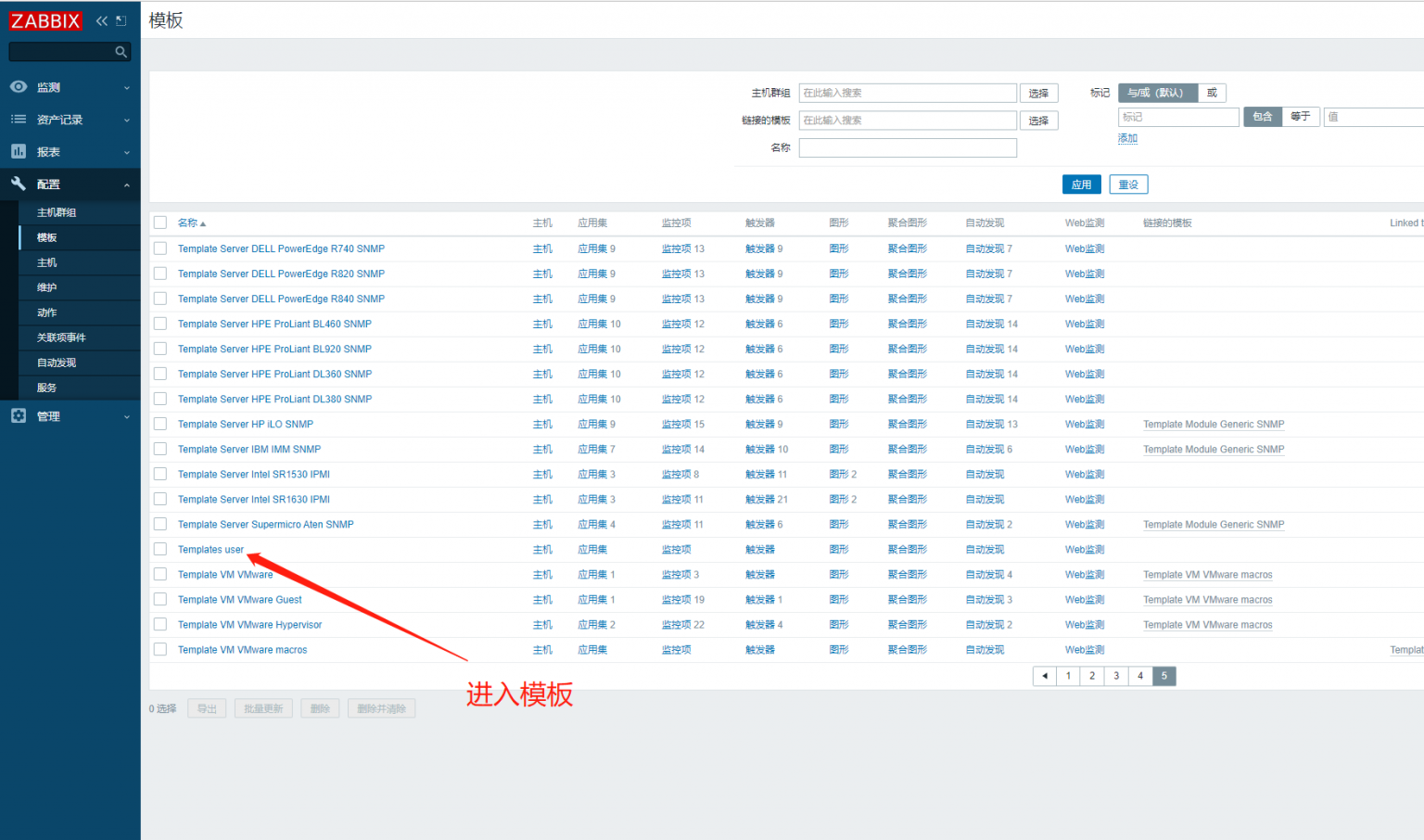Click the chart icon for 报表
Image resolution: width=1424 pixels, height=840 pixels.
coord(19,151)
